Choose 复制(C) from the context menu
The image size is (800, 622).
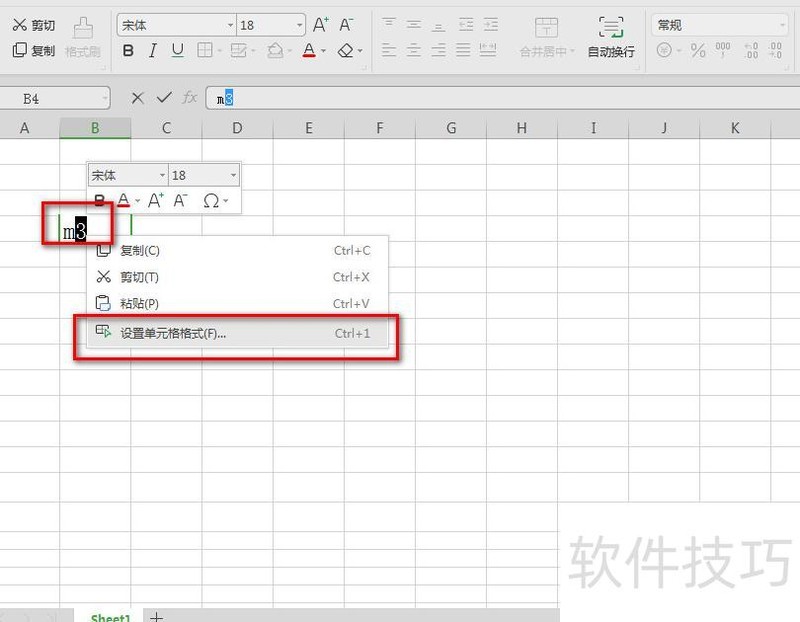pos(237,251)
